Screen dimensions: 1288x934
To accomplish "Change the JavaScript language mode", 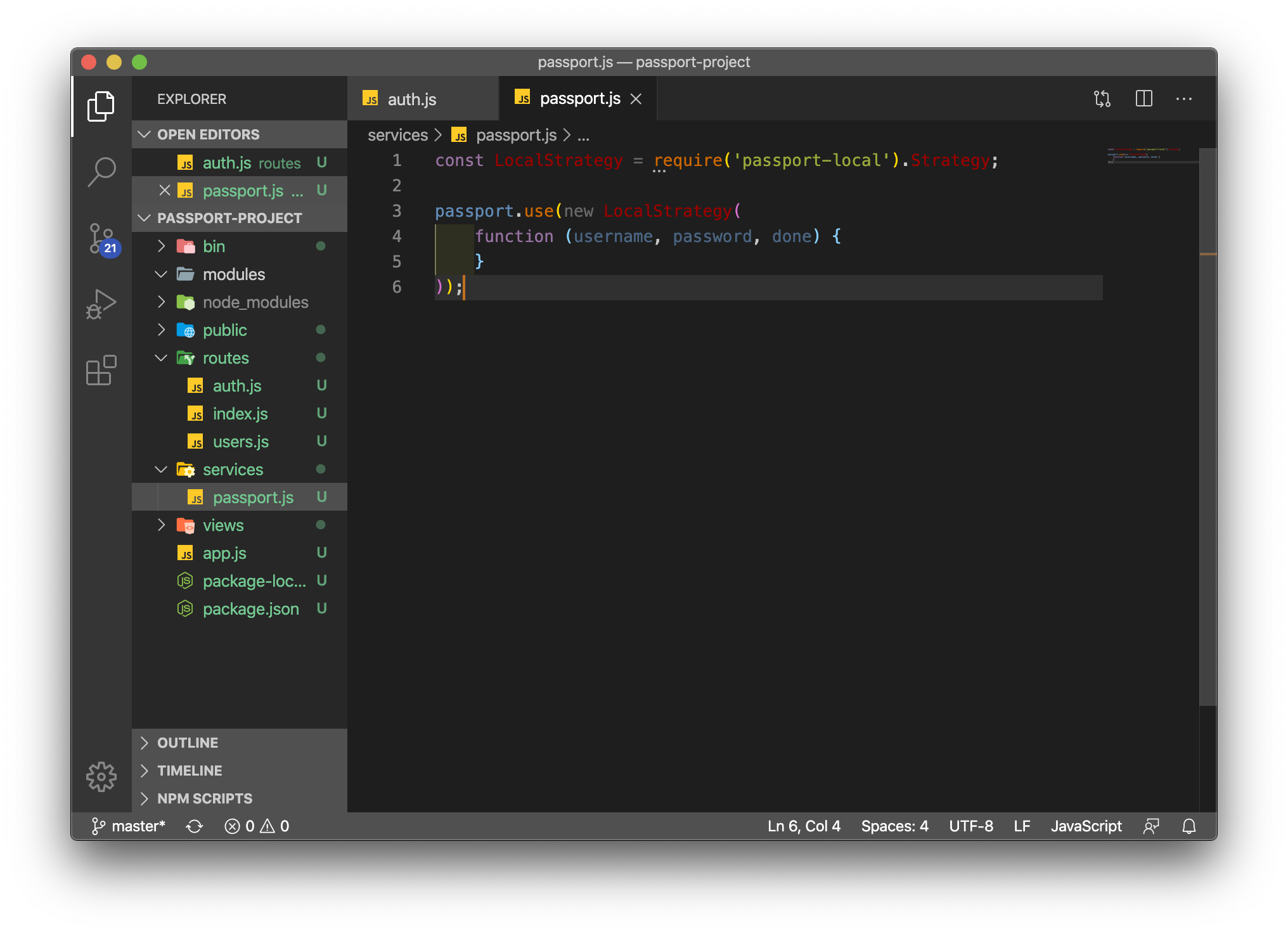I will pyautogui.click(x=1085, y=826).
